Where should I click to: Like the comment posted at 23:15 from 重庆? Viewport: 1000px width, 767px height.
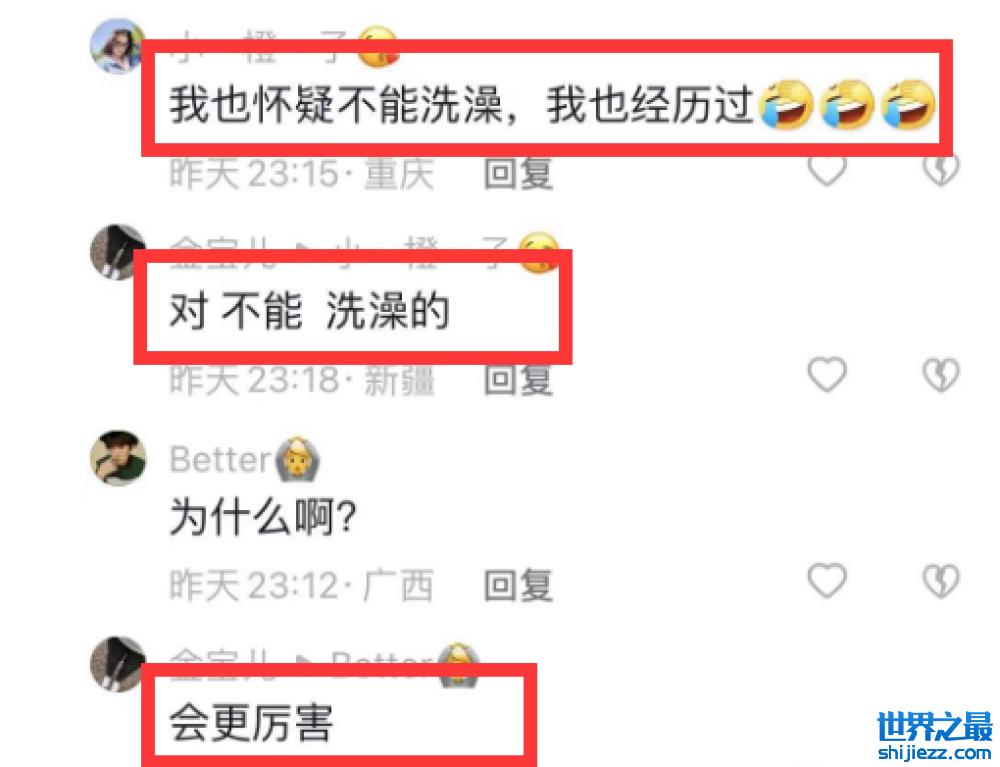[x=827, y=168]
